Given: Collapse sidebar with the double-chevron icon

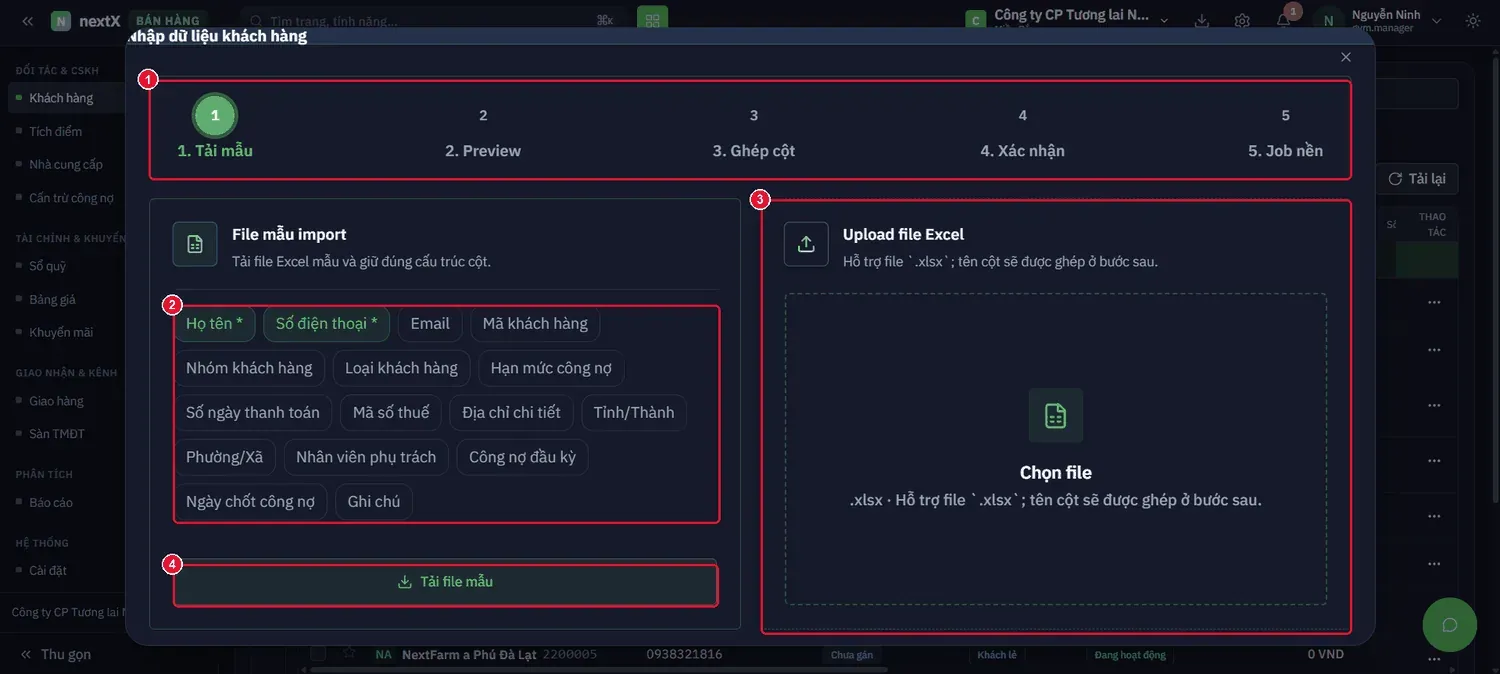Looking at the screenshot, I should [x=27, y=21].
